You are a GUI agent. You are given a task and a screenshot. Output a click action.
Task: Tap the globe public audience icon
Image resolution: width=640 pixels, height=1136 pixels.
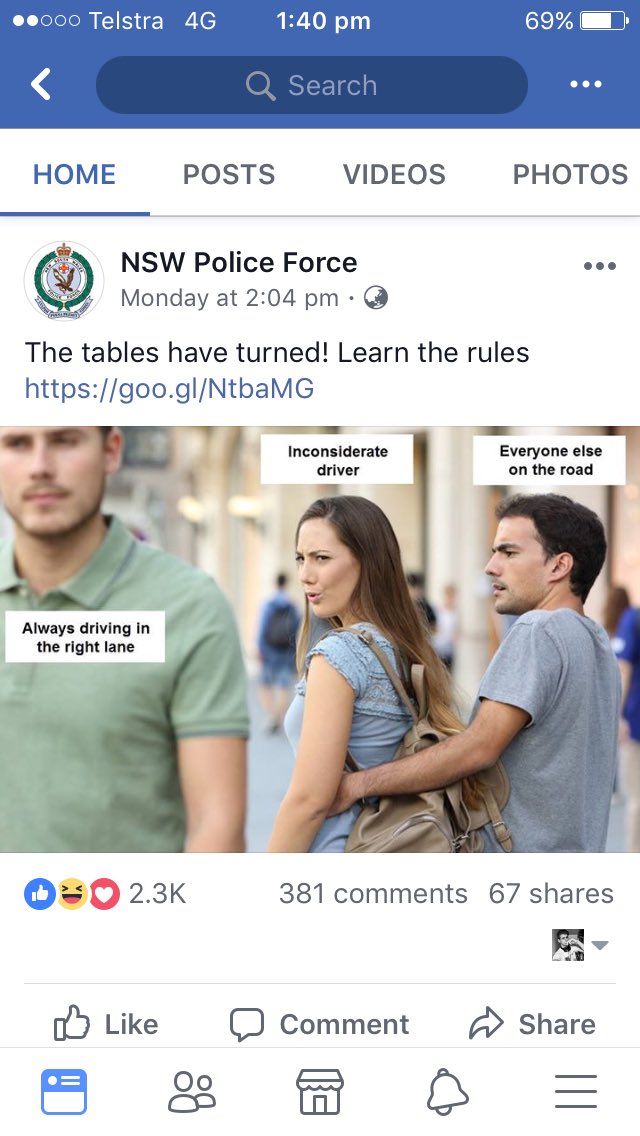[375, 298]
